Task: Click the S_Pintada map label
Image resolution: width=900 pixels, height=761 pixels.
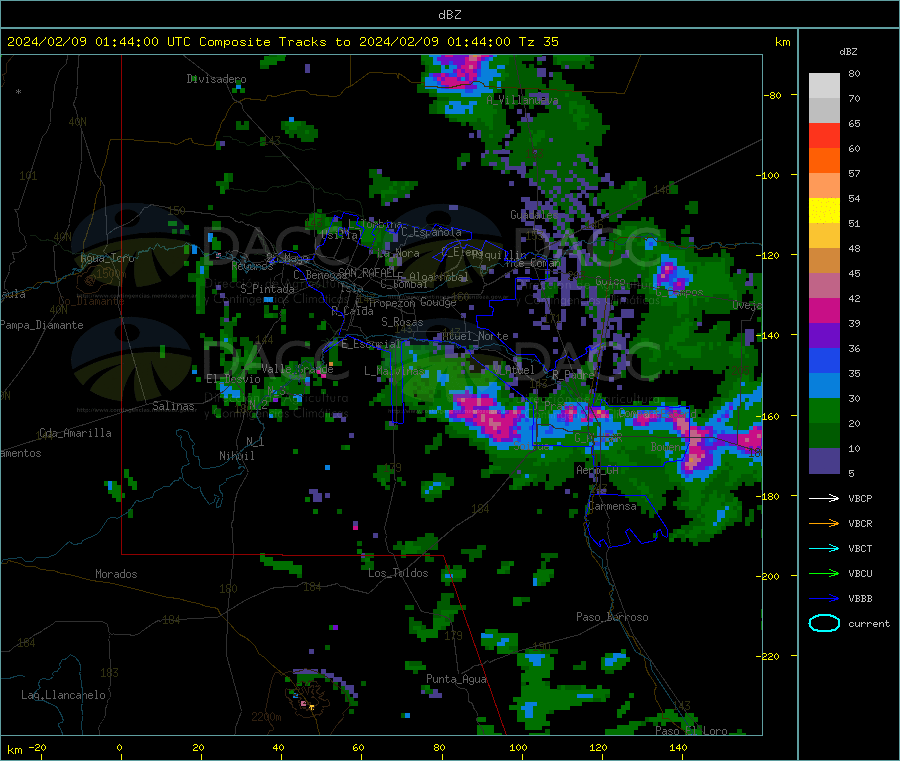Action: click(267, 289)
